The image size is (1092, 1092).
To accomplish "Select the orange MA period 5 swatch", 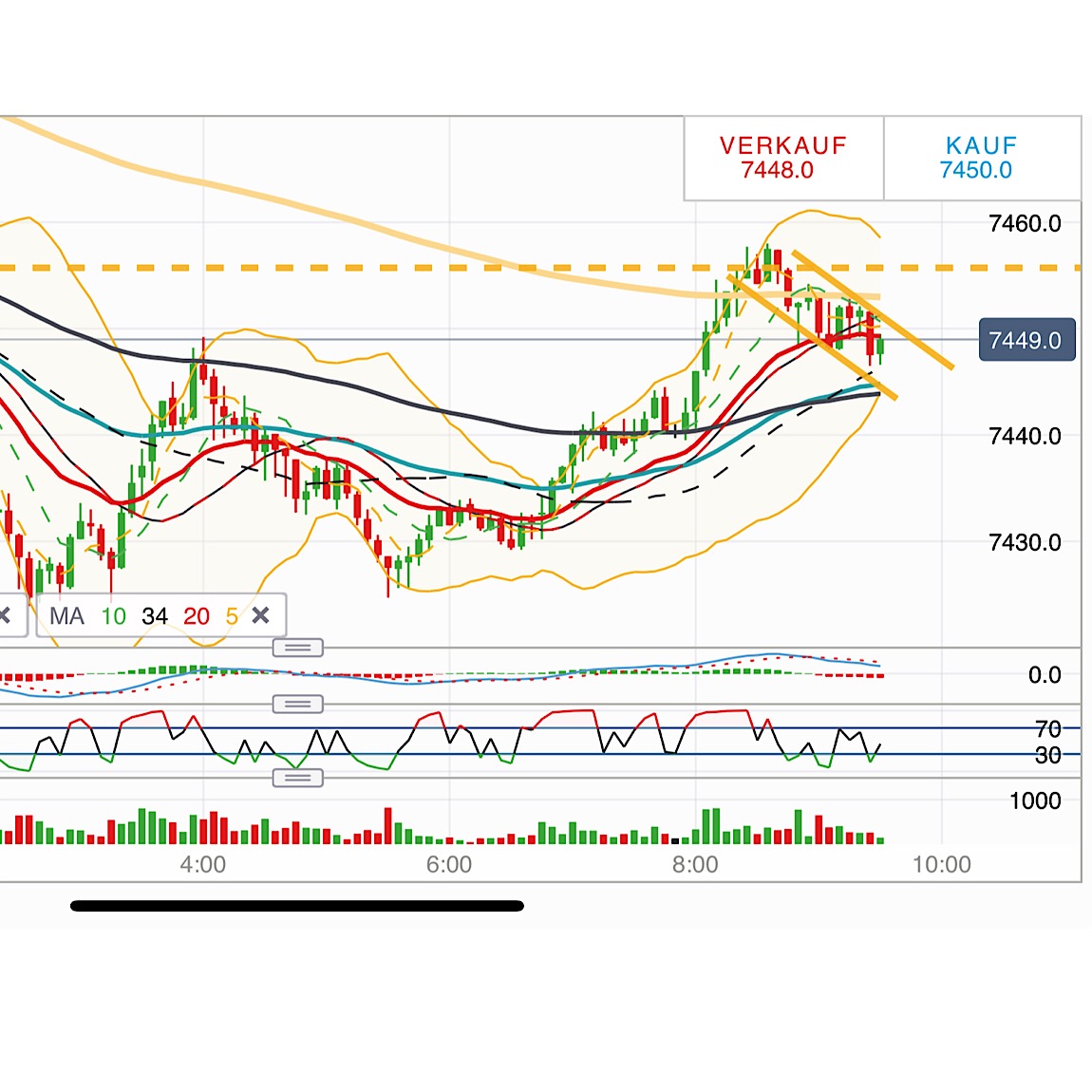I will point(231,616).
